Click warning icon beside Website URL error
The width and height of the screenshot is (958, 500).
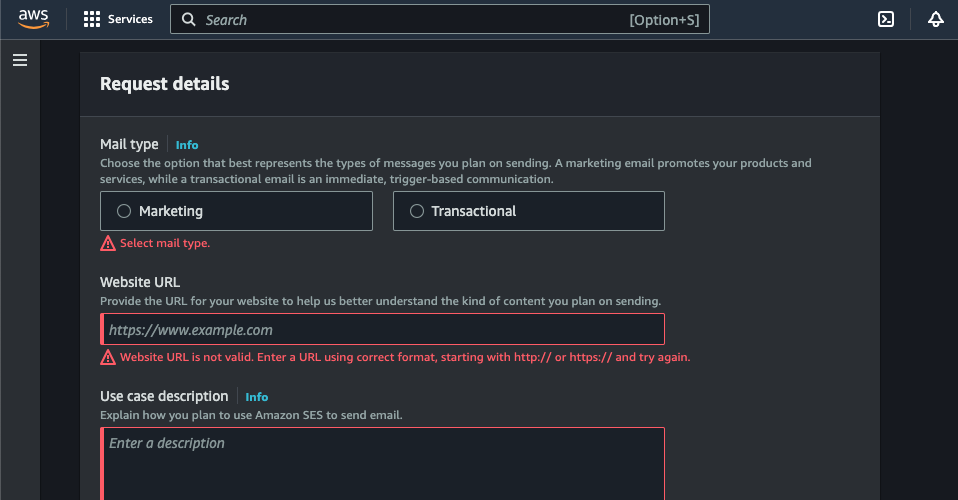[x=108, y=357]
